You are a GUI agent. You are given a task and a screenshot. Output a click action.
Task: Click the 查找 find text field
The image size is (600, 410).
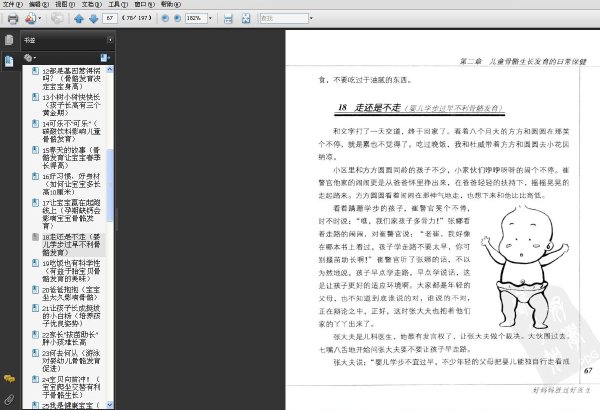pos(284,18)
